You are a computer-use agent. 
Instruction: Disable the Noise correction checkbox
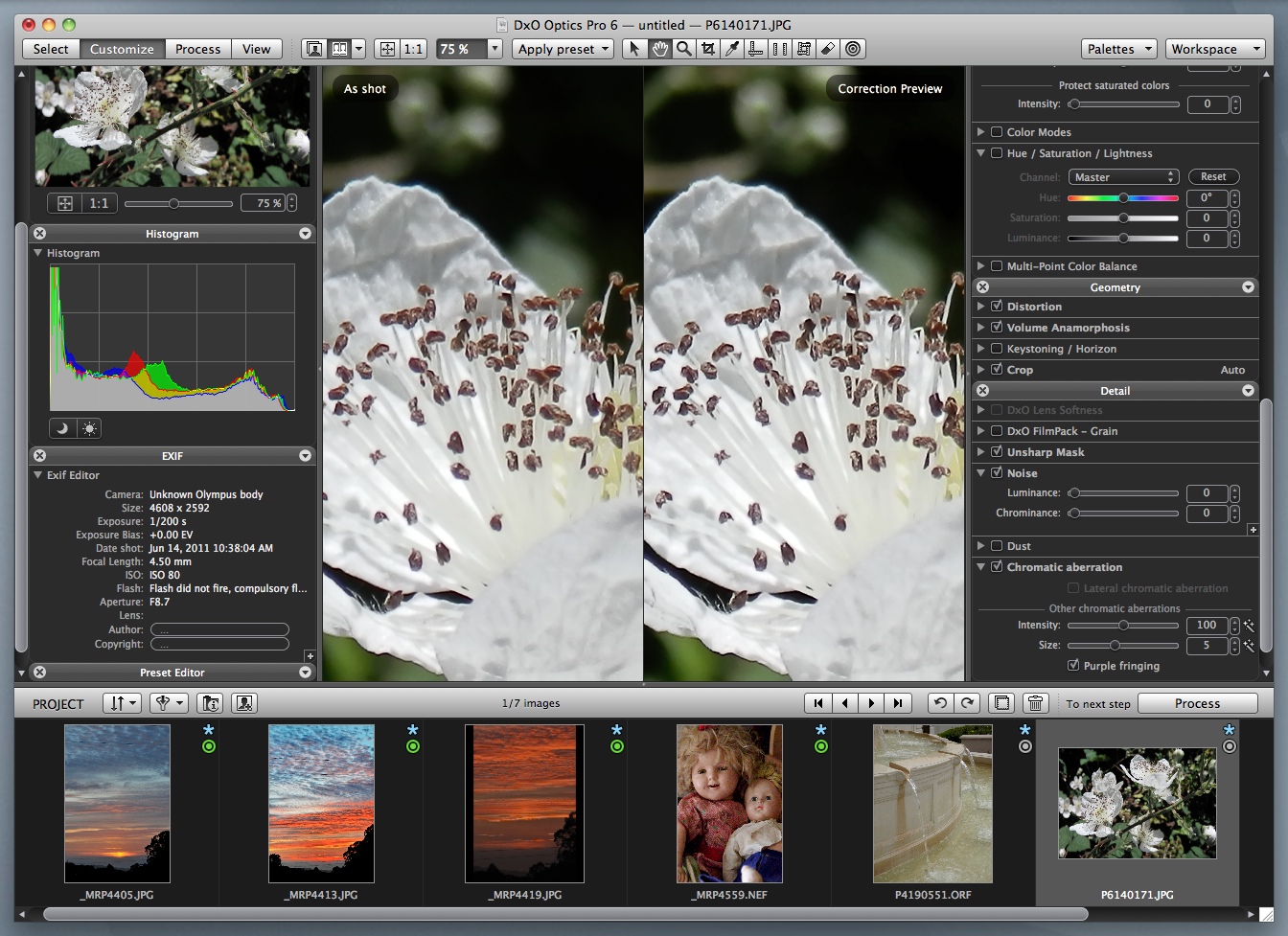[997, 473]
